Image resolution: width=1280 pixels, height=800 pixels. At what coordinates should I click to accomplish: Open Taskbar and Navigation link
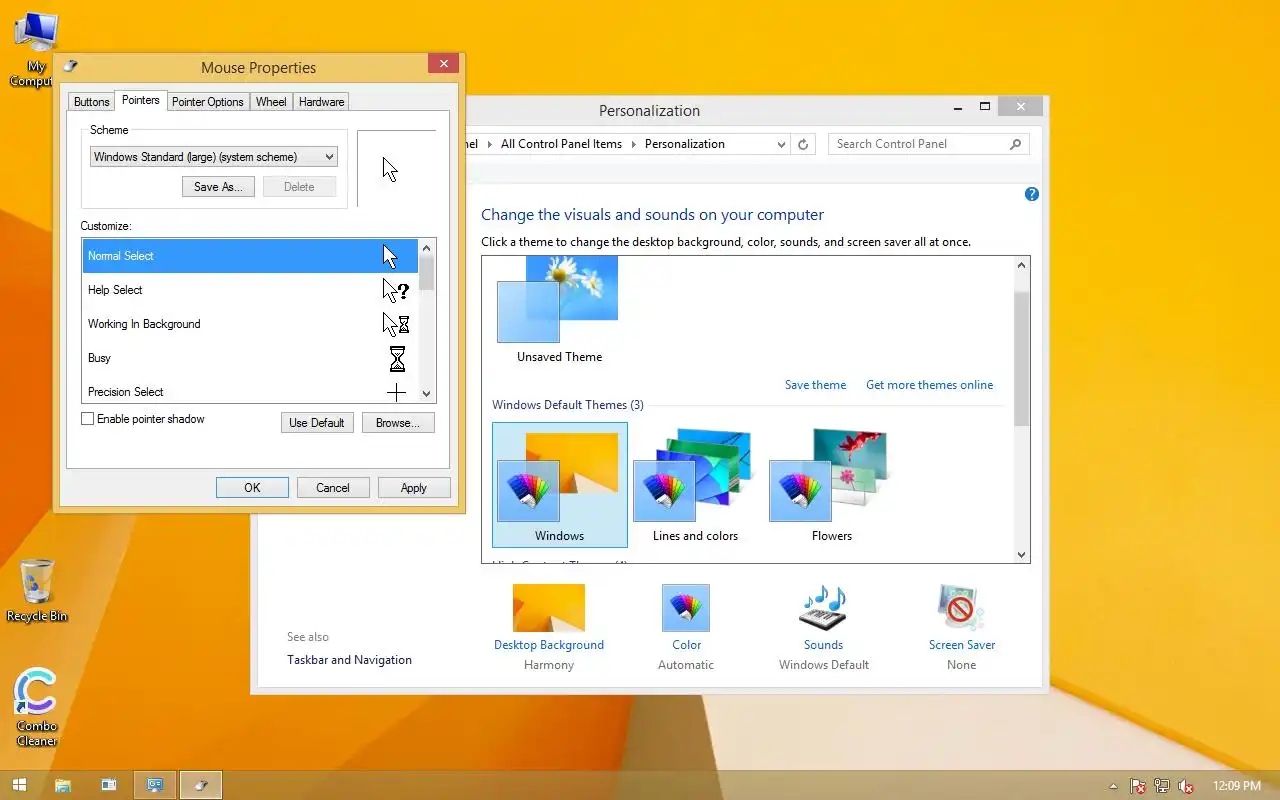coord(349,660)
